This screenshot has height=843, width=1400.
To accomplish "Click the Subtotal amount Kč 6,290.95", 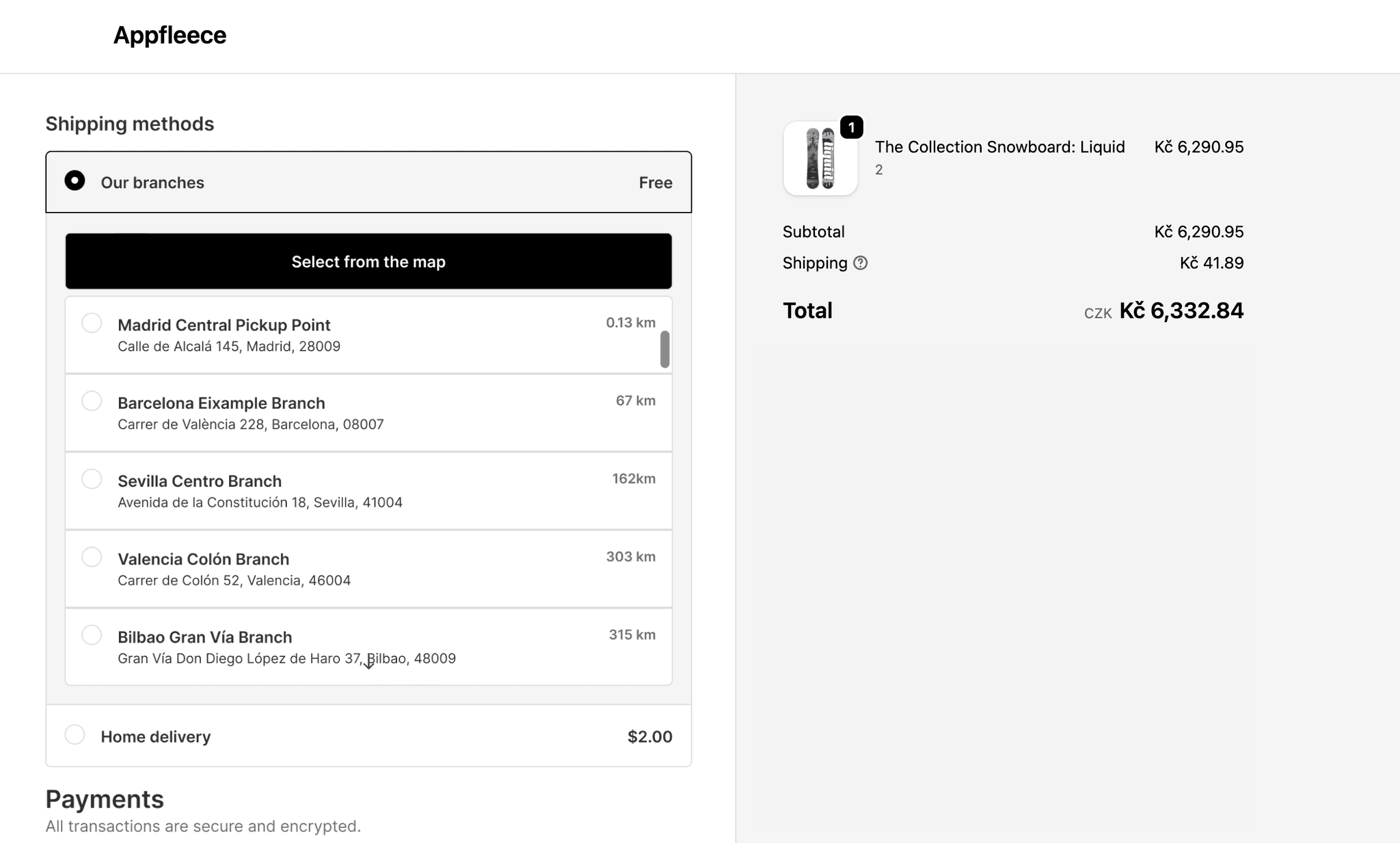I will (1199, 232).
